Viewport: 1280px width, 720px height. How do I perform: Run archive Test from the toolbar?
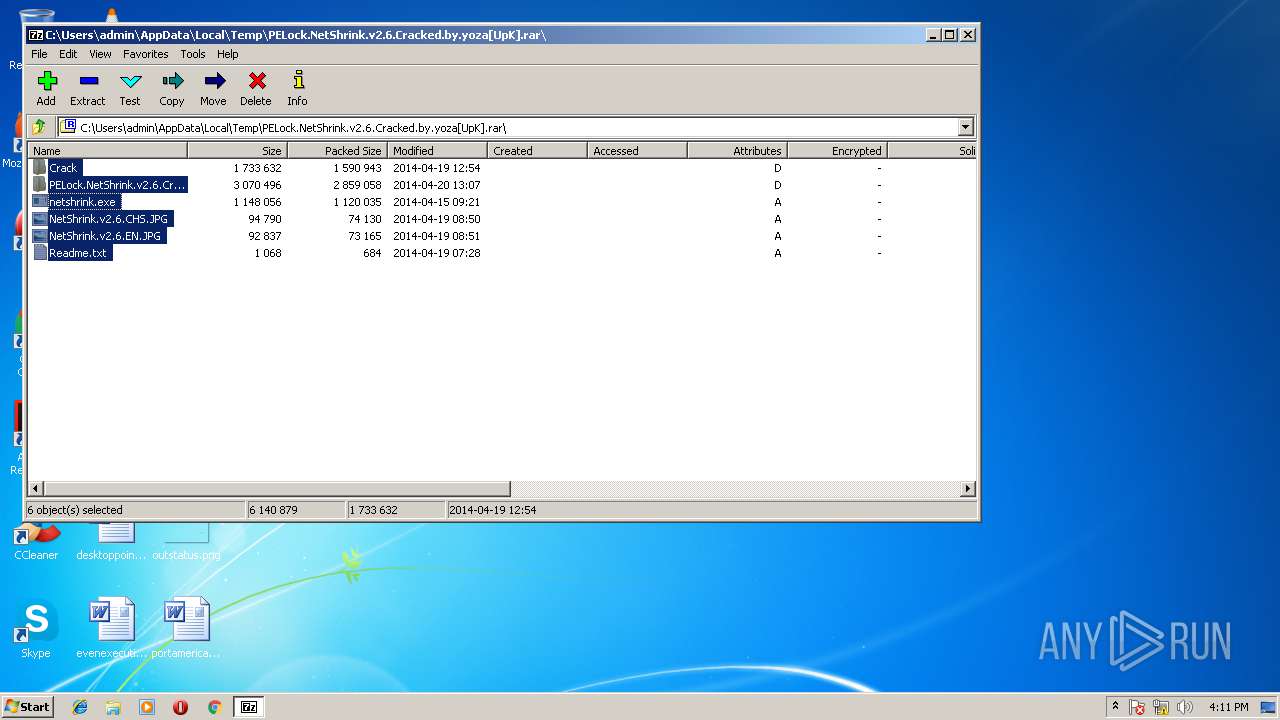click(x=130, y=88)
